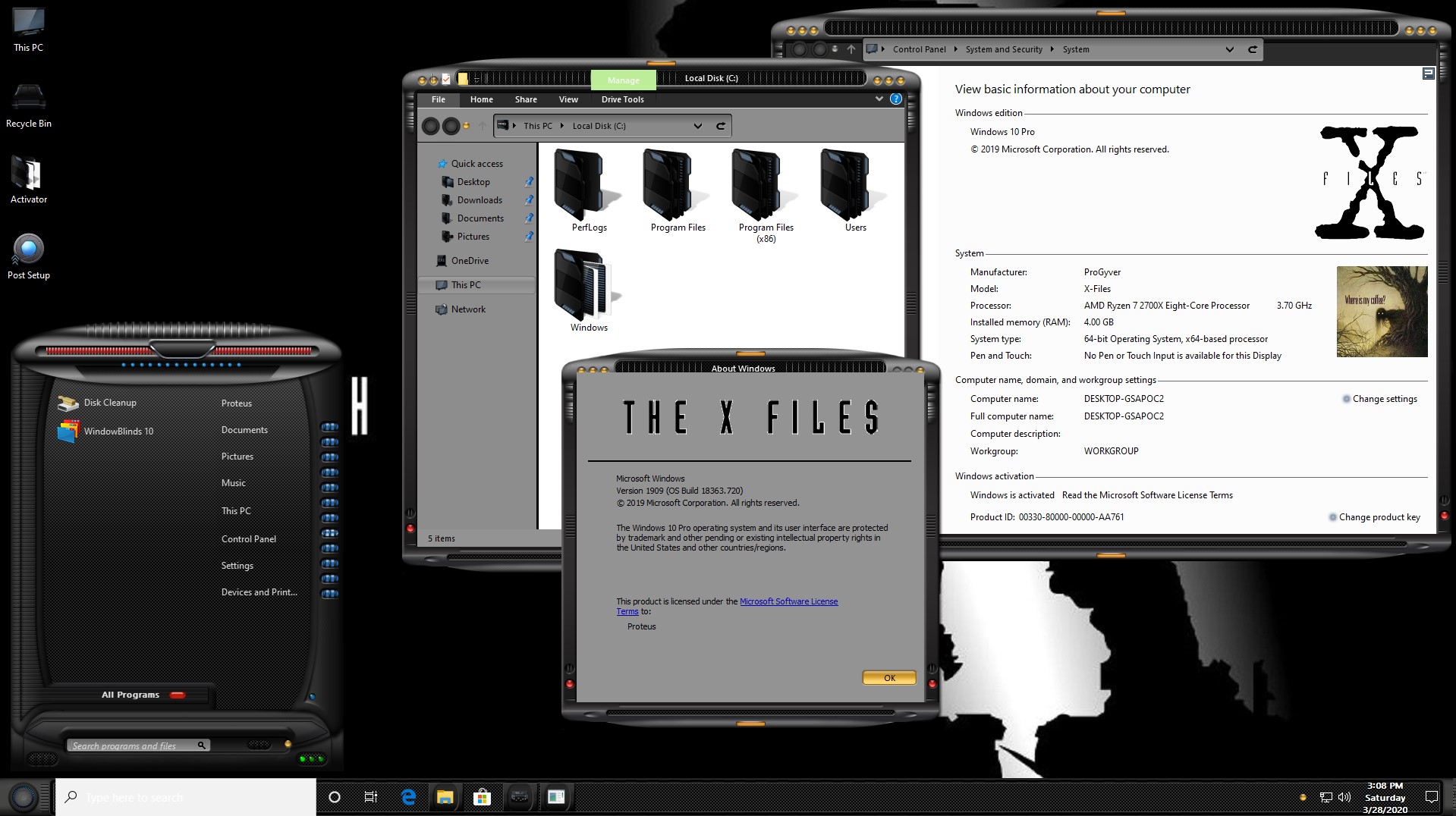Click the System breadcrumb in Control Panel
The width and height of the screenshot is (1456, 816).
pos(1076,49)
